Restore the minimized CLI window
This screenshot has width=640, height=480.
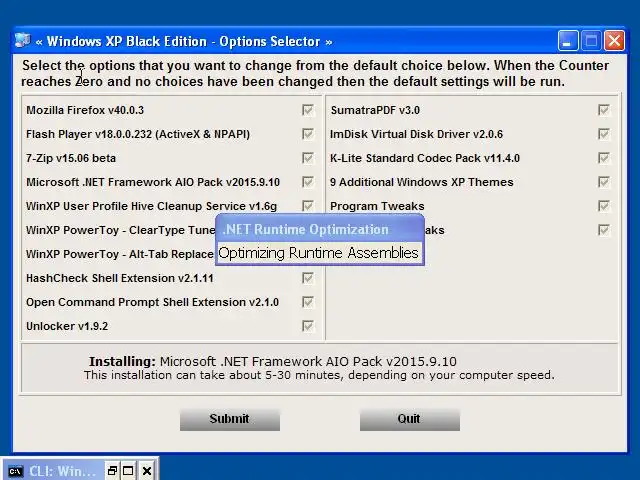[x=112, y=471]
